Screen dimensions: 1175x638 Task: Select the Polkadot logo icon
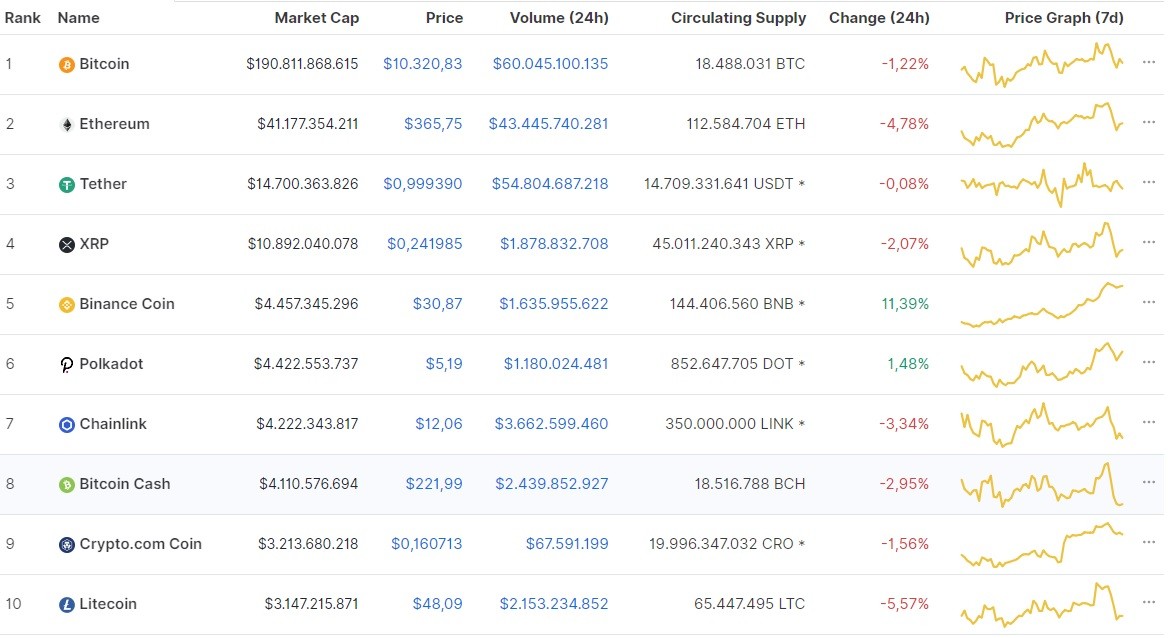[x=66, y=364]
